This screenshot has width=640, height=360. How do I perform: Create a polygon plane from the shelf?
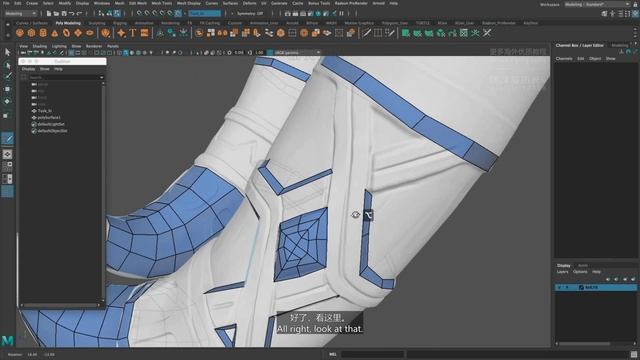(78, 33)
